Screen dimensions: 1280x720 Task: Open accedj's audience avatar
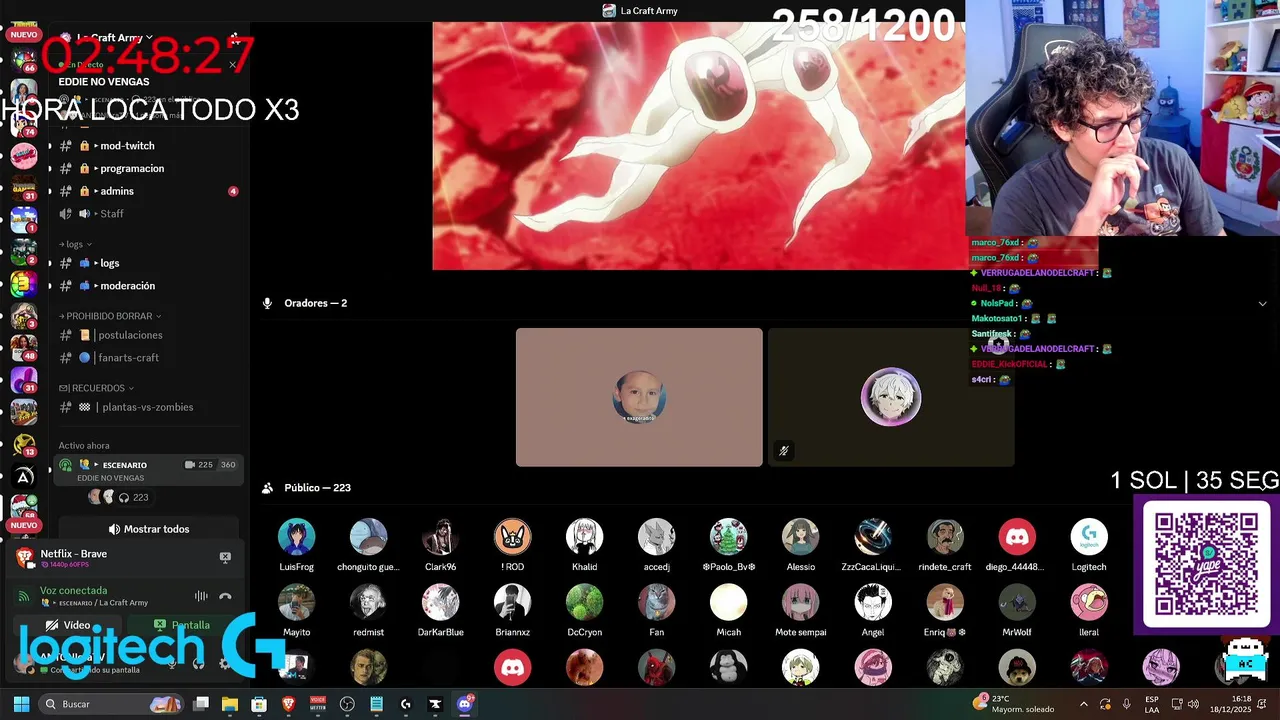coord(656,537)
